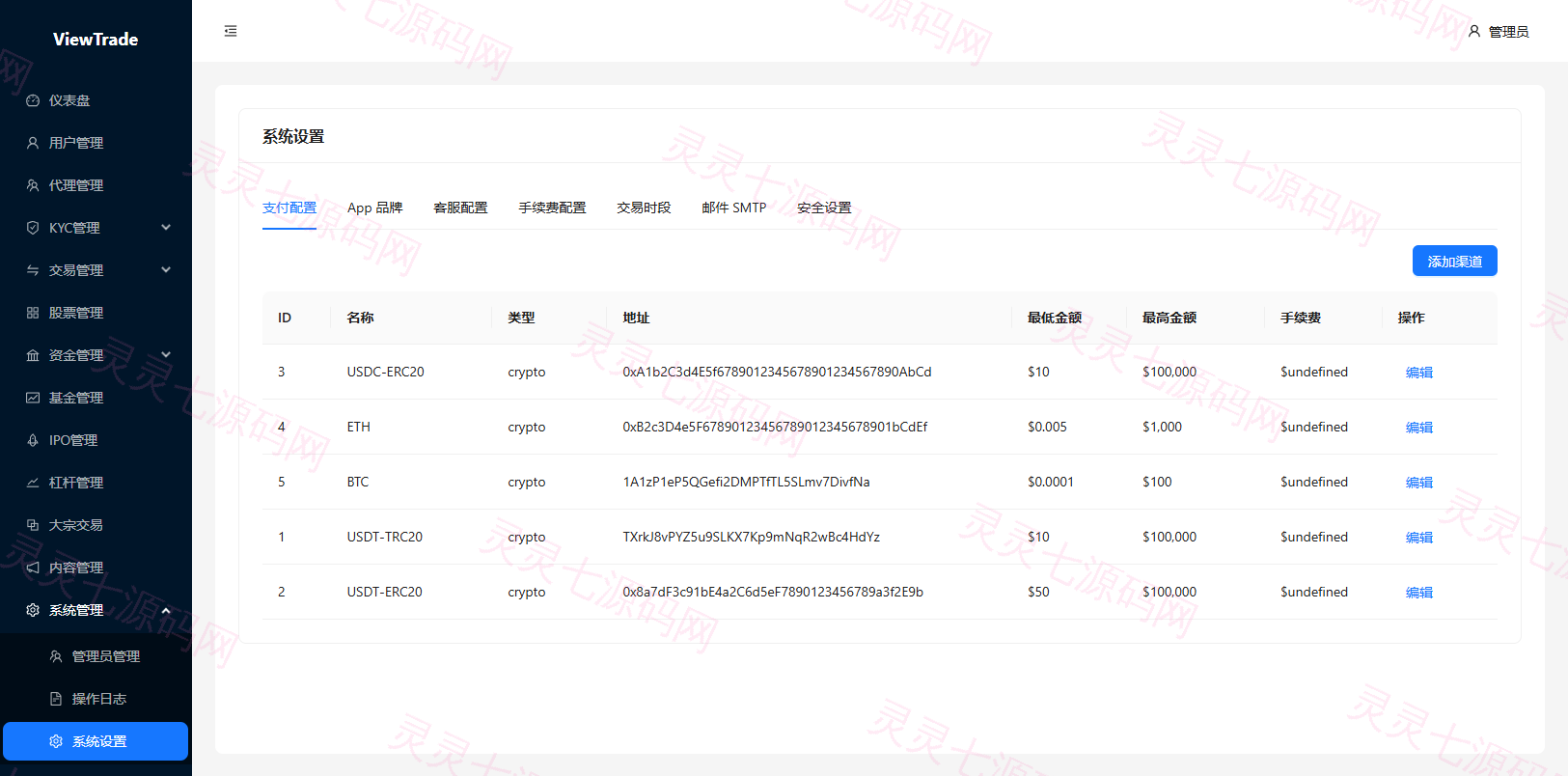The width and height of the screenshot is (1568, 776).
Task: Click the 代理管理 icon
Action: [x=33, y=185]
